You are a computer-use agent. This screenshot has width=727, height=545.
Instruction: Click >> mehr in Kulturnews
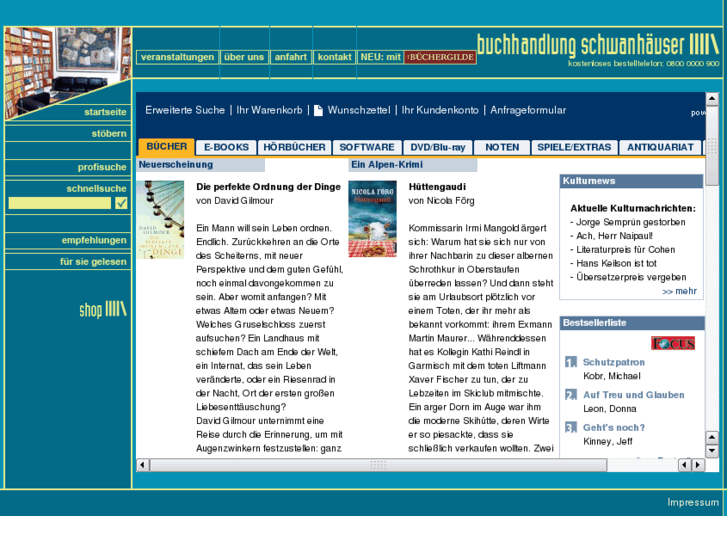pyautogui.click(x=680, y=291)
